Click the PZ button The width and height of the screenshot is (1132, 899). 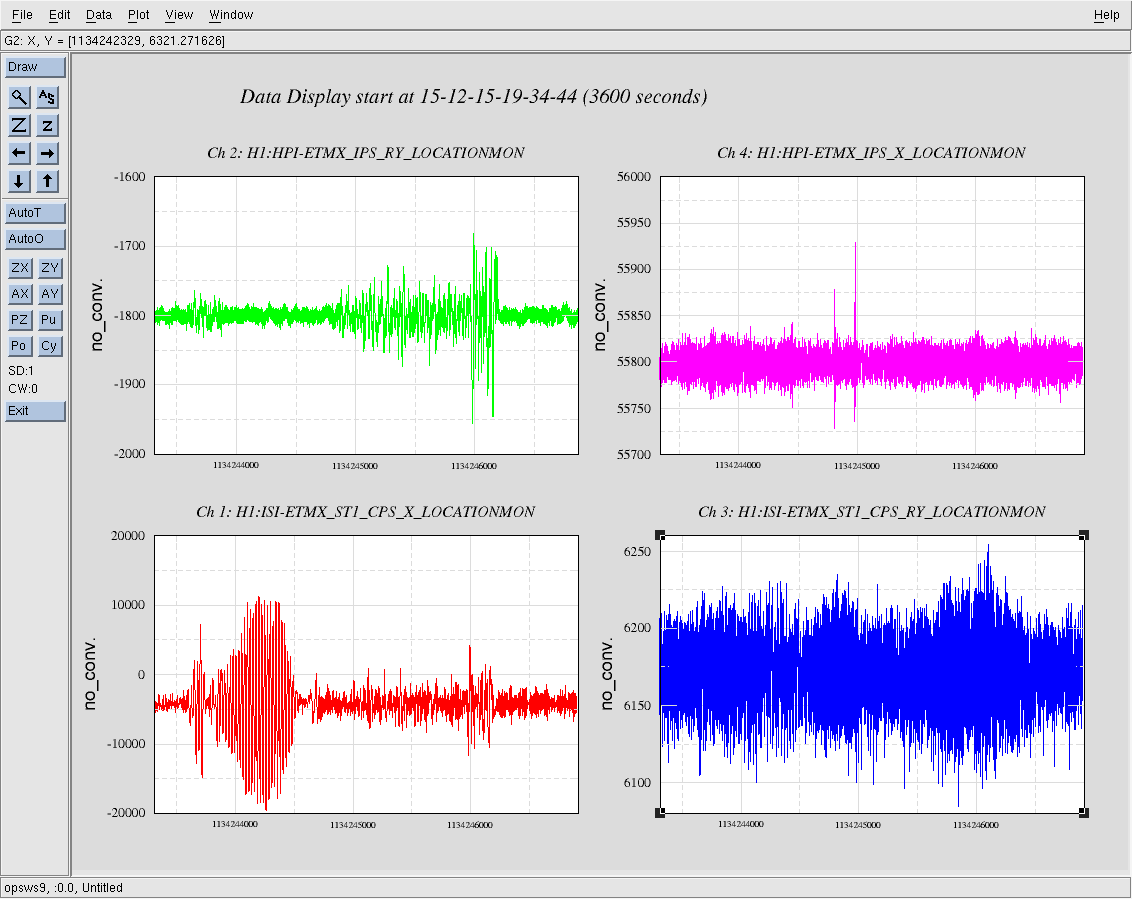(19, 320)
